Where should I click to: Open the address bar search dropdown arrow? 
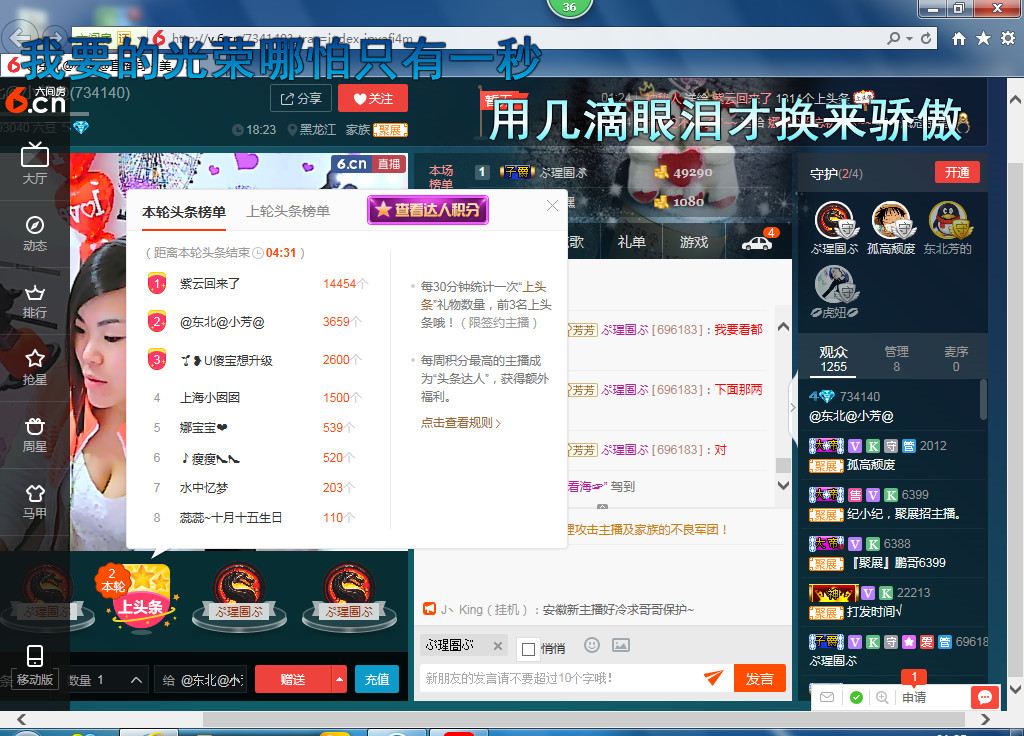(x=909, y=39)
